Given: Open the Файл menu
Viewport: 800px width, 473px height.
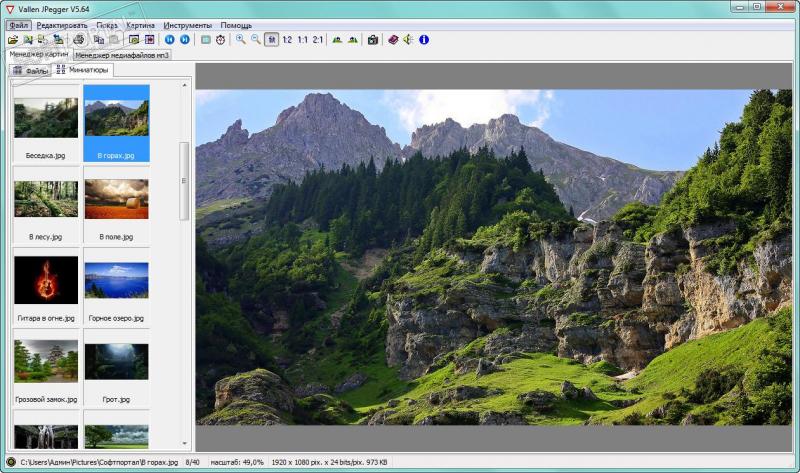Looking at the screenshot, I should [x=19, y=25].
